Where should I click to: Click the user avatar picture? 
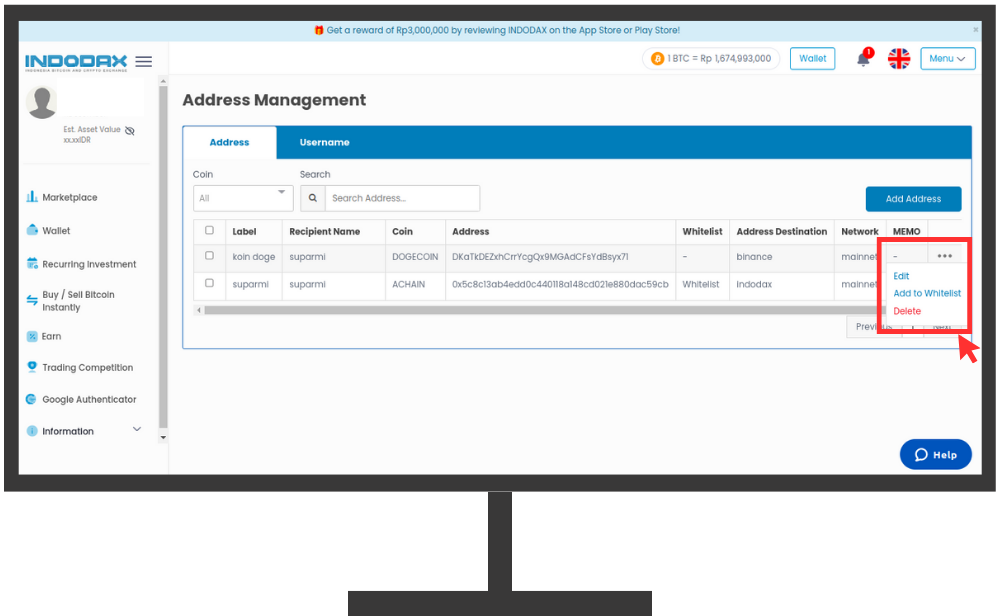[x=42, y=102]
